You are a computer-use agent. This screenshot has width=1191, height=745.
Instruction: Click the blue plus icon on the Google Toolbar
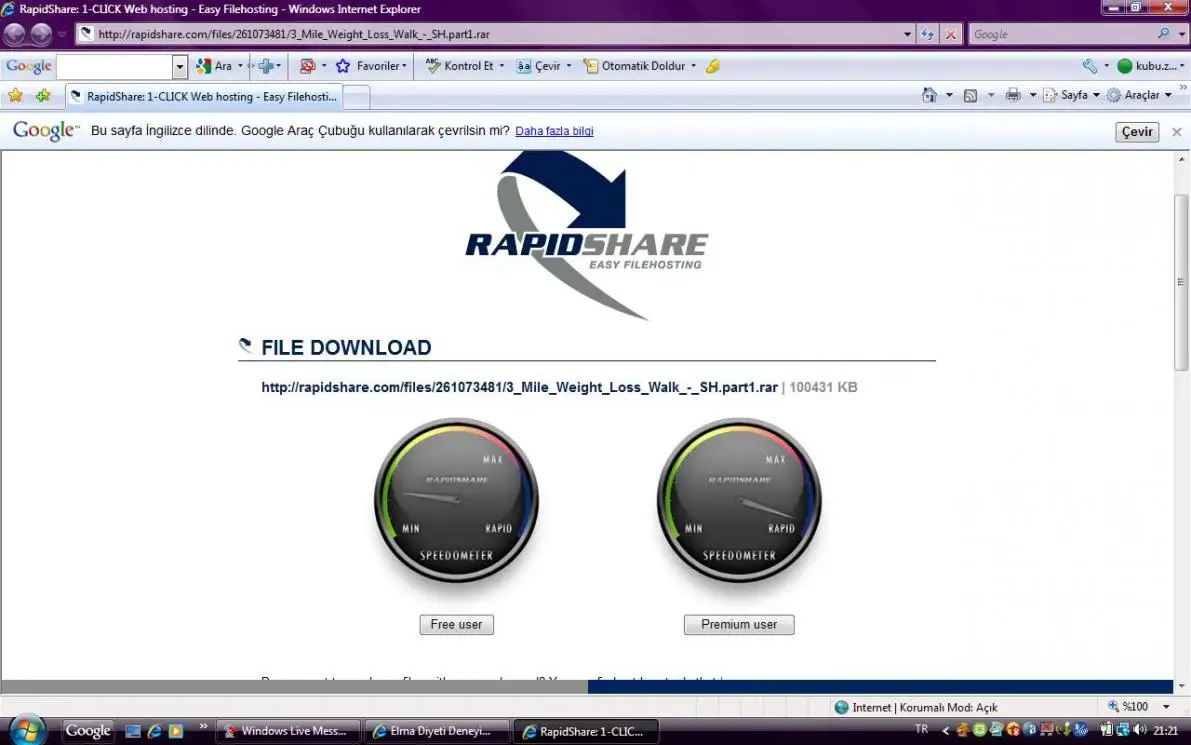266,66
